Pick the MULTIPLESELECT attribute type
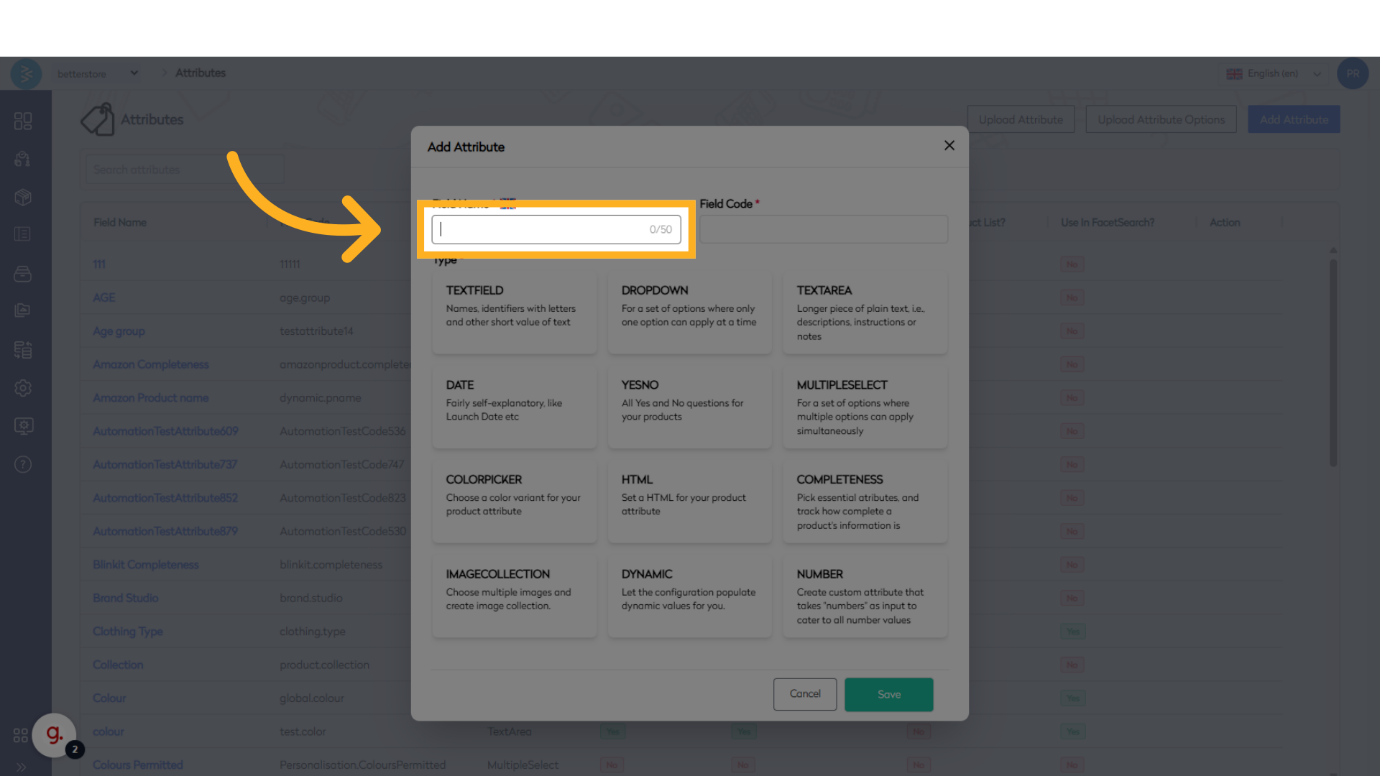The width and height of the screenshot is (1380, 776). 864,406
